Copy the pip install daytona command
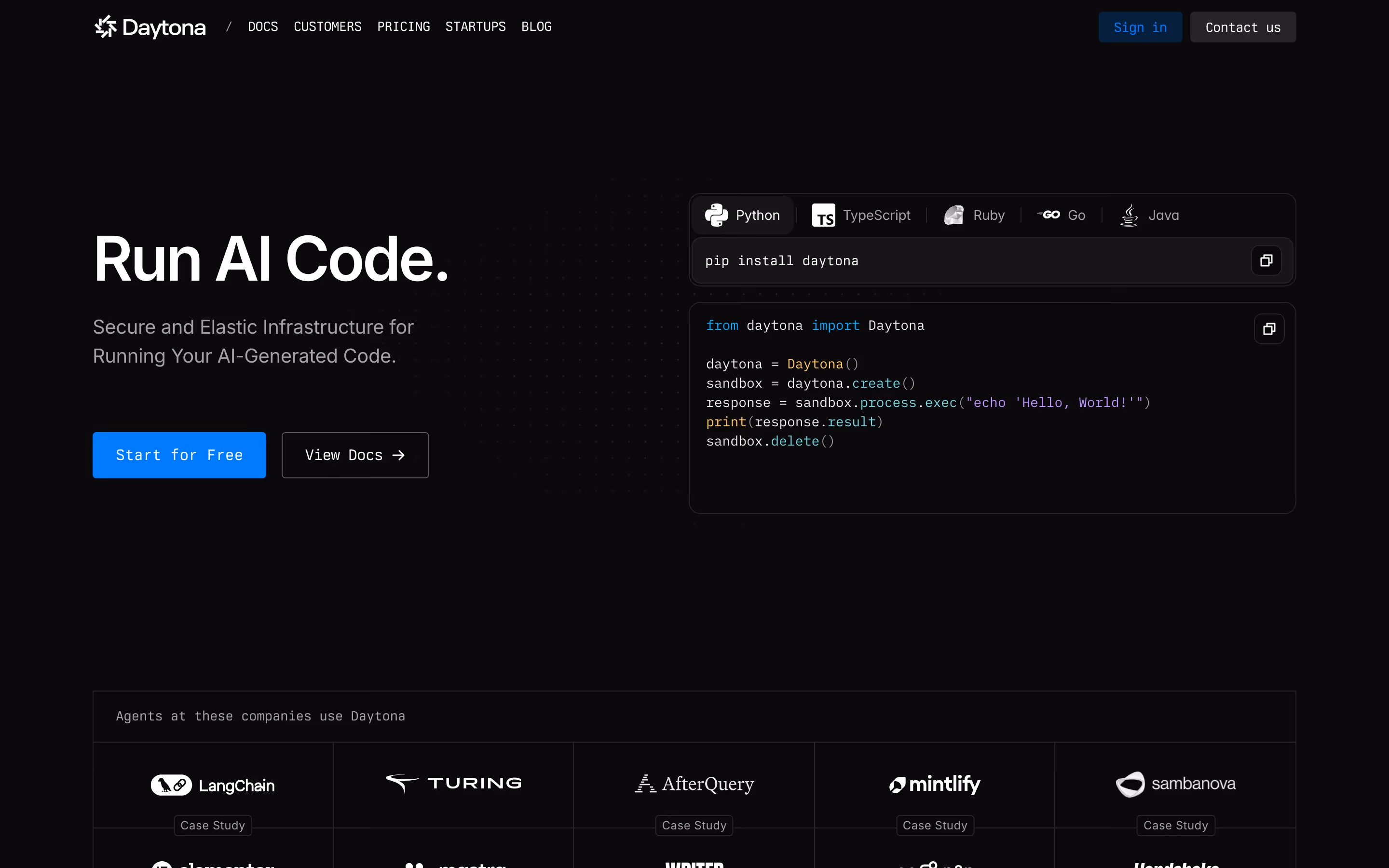1389x868 pixels. pyautogui.click(x=1266, y=260)
